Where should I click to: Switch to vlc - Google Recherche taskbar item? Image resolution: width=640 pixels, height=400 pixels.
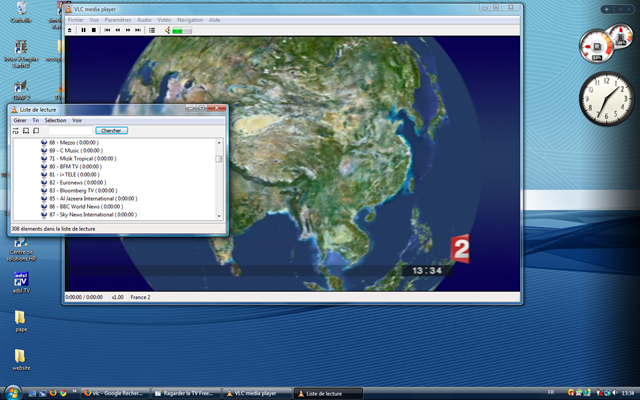(x=116, y=393)
